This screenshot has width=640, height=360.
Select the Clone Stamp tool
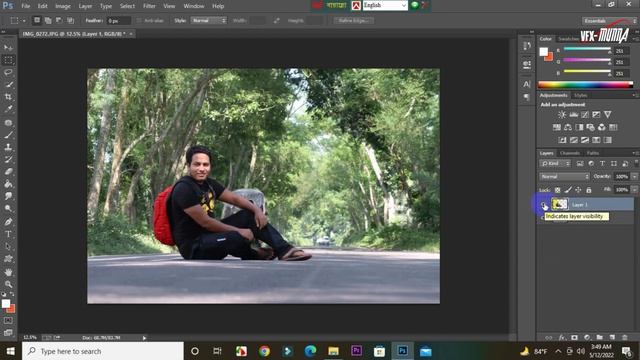(8, 147)
